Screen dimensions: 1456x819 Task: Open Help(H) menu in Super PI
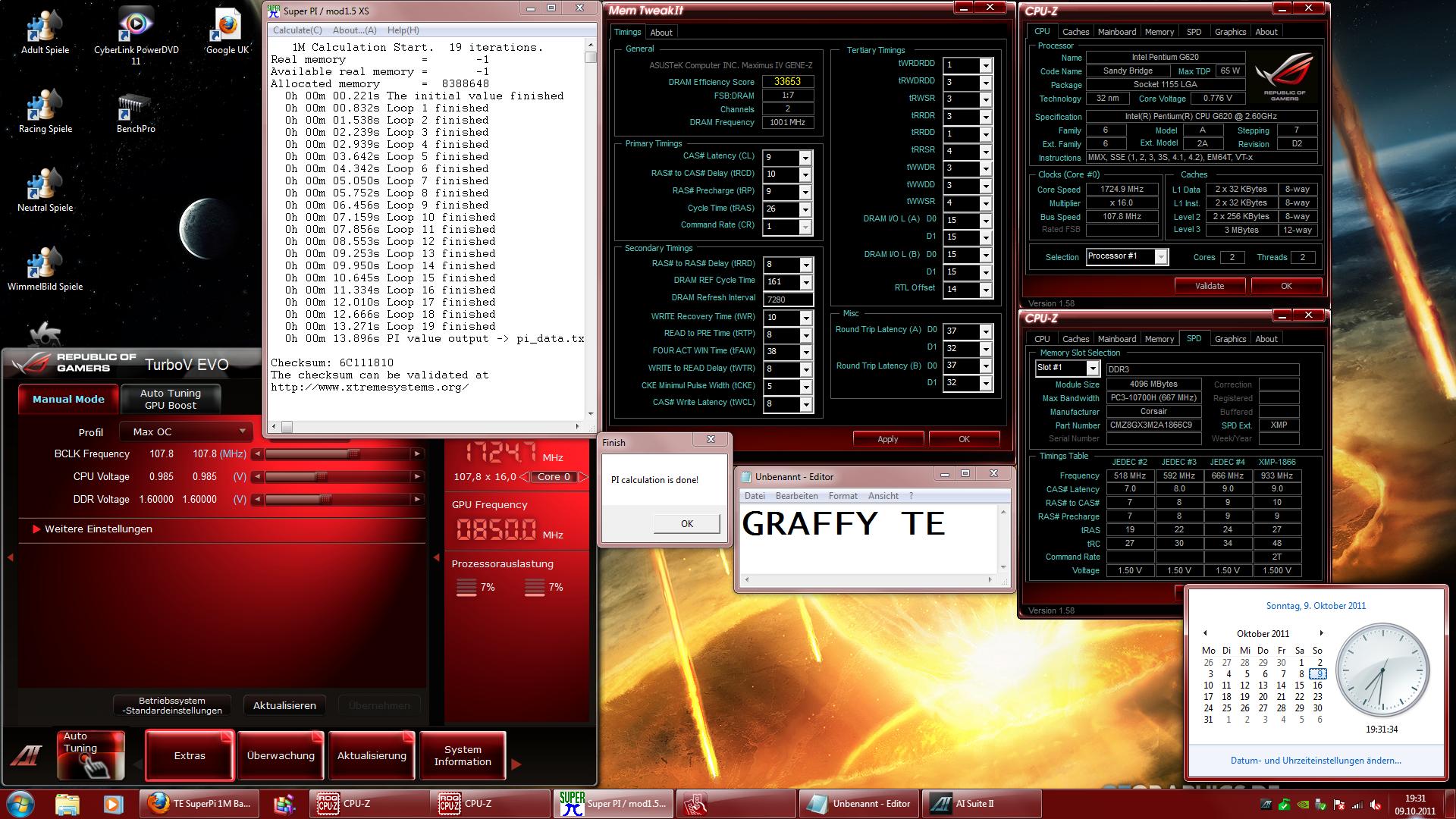pos(403,30)
